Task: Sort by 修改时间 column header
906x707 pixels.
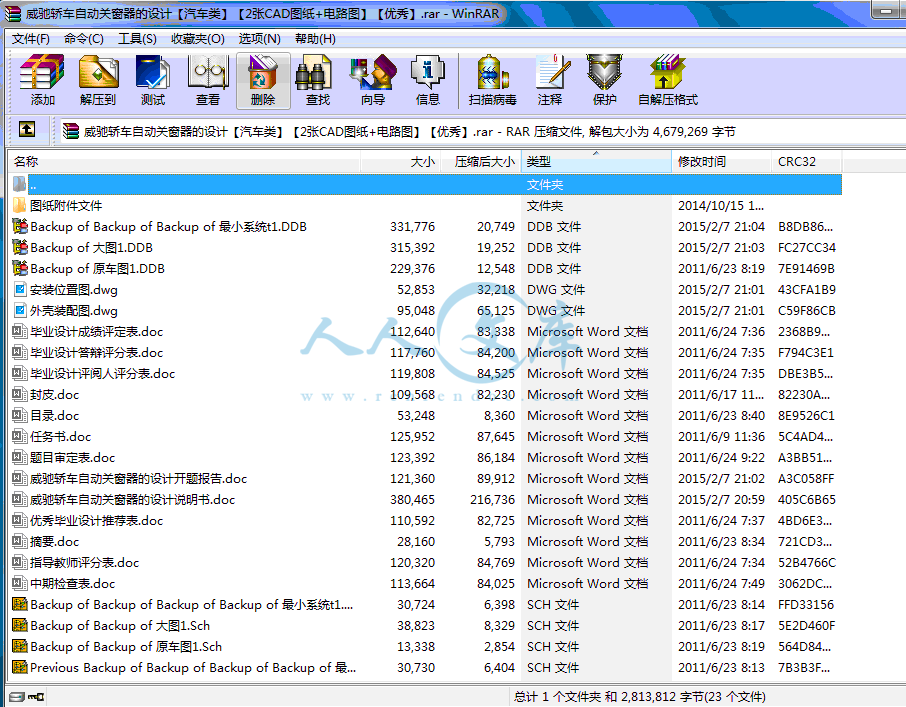Action: (x=722, y=162)
